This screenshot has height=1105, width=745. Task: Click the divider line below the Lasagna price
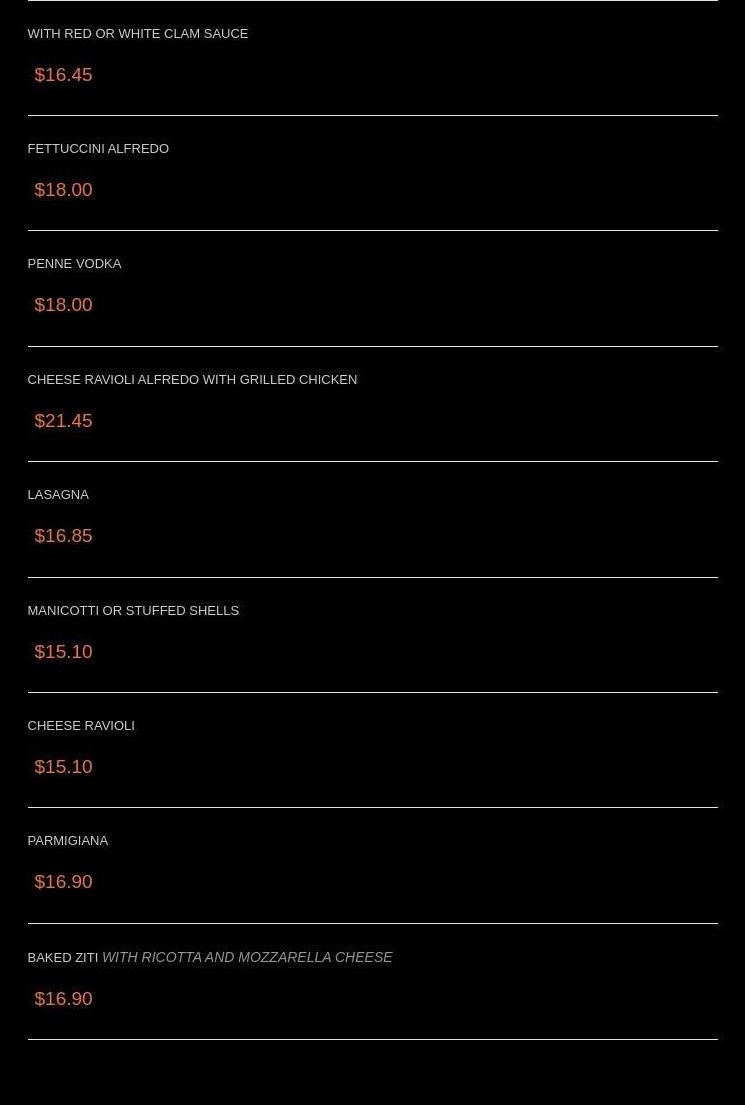coord(372,577)
